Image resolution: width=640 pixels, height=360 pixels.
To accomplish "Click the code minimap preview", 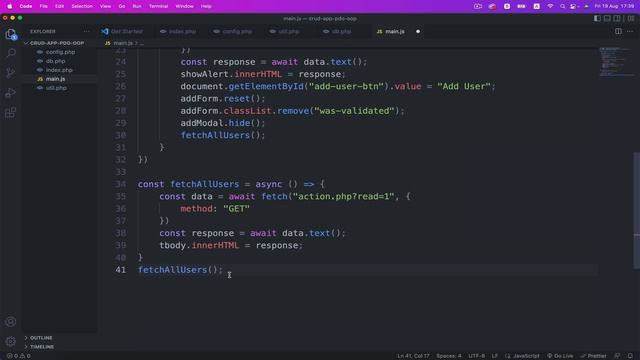I will [x=616, y=62].
